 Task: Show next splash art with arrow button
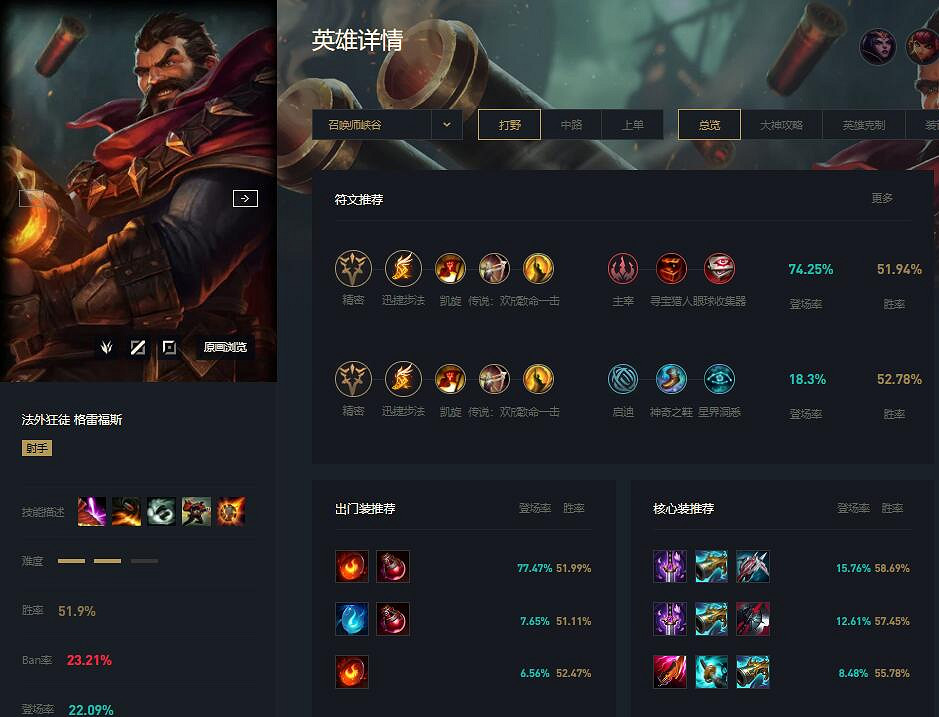click(245, 198)
